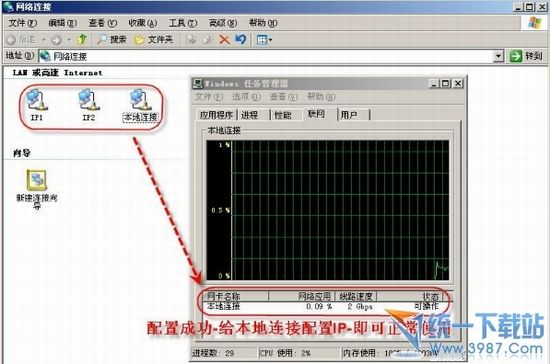550x364 pixels.
Task: Click the 线路速度 column header
Action: pos(356,296)
